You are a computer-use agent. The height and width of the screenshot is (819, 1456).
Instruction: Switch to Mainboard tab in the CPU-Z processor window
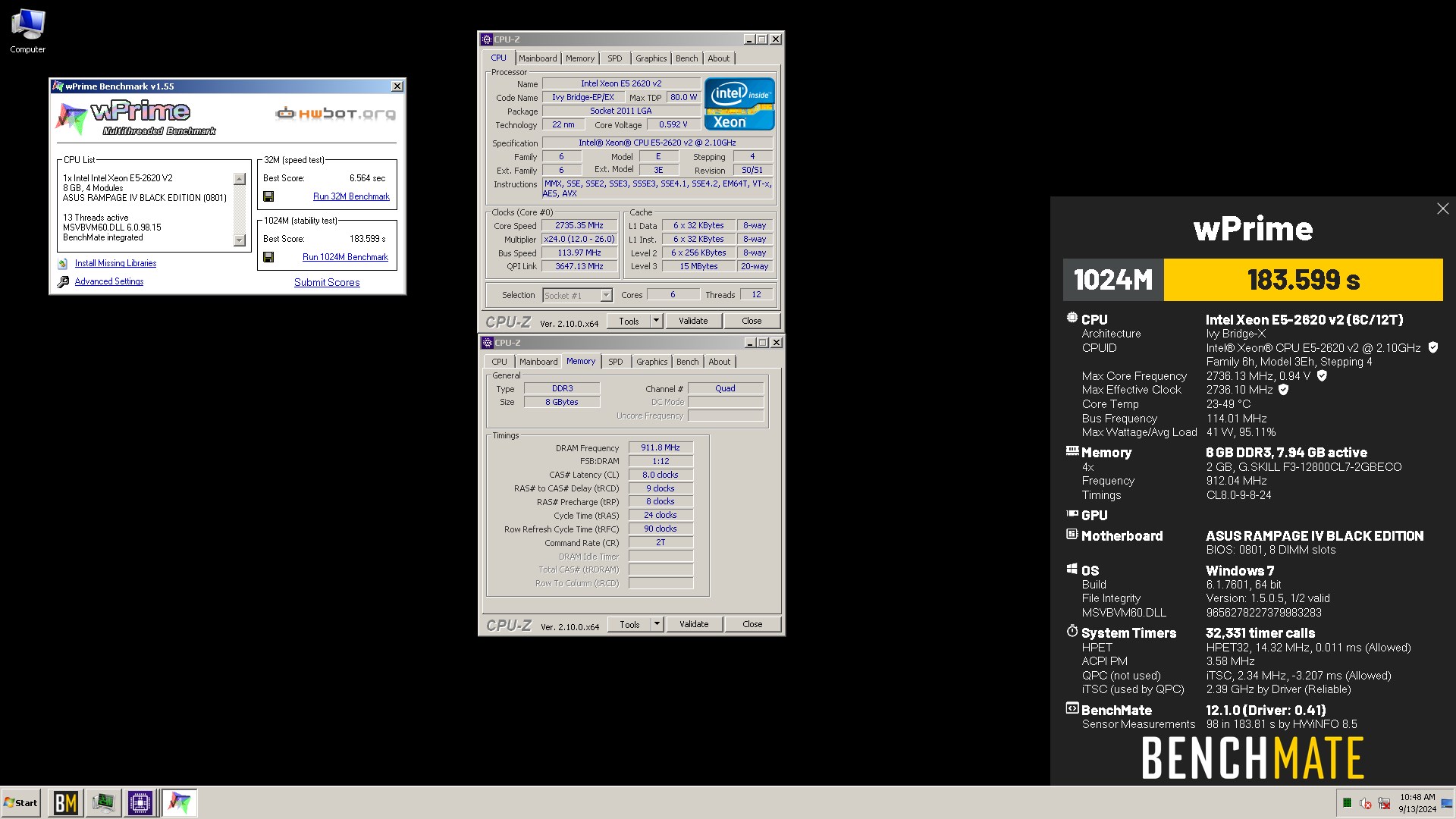pyautogui.click(x=538, y=58)
